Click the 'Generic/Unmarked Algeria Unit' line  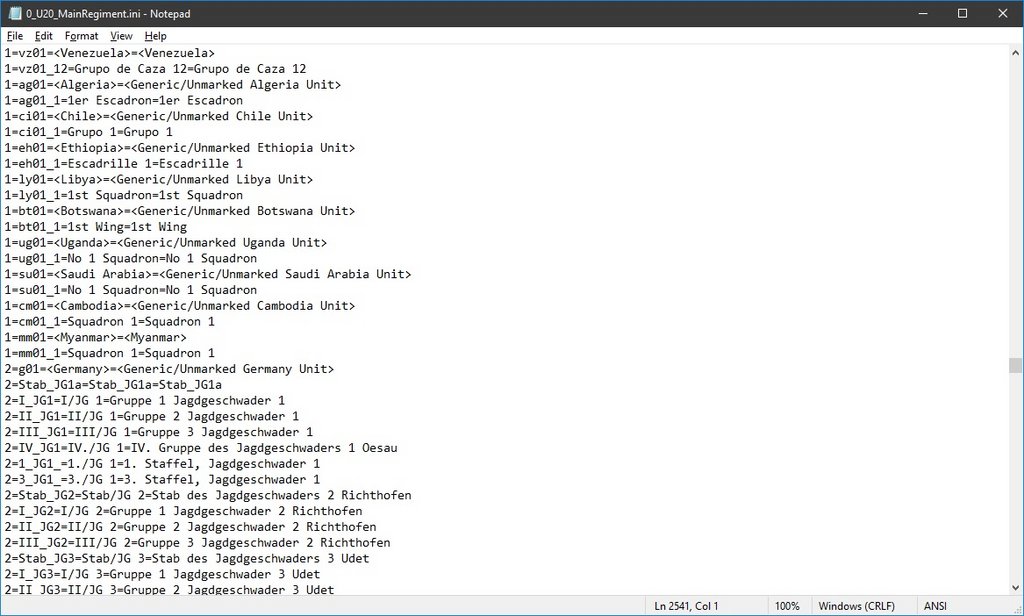[172, 84]
